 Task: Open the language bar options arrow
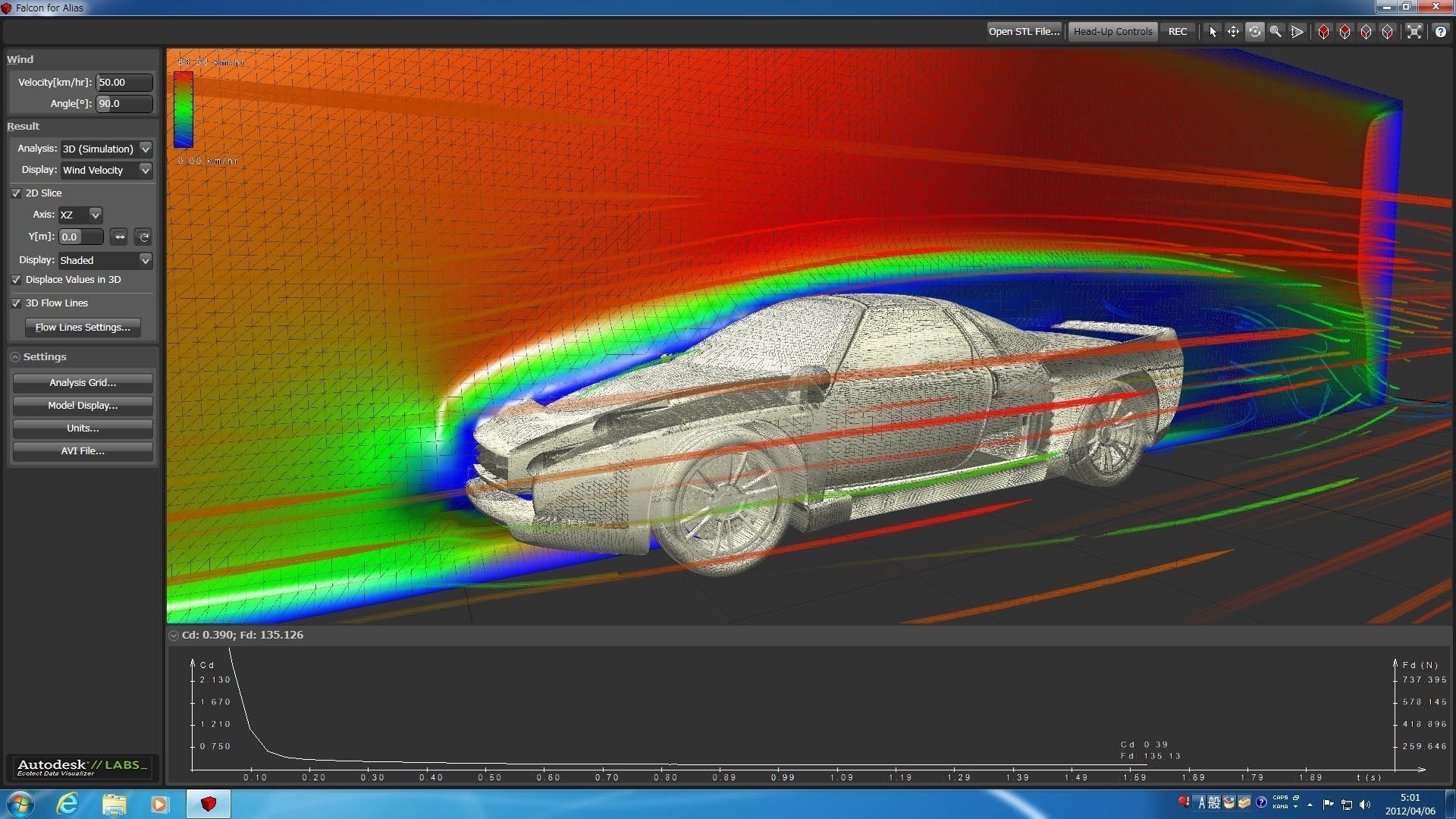point(1295,807)
